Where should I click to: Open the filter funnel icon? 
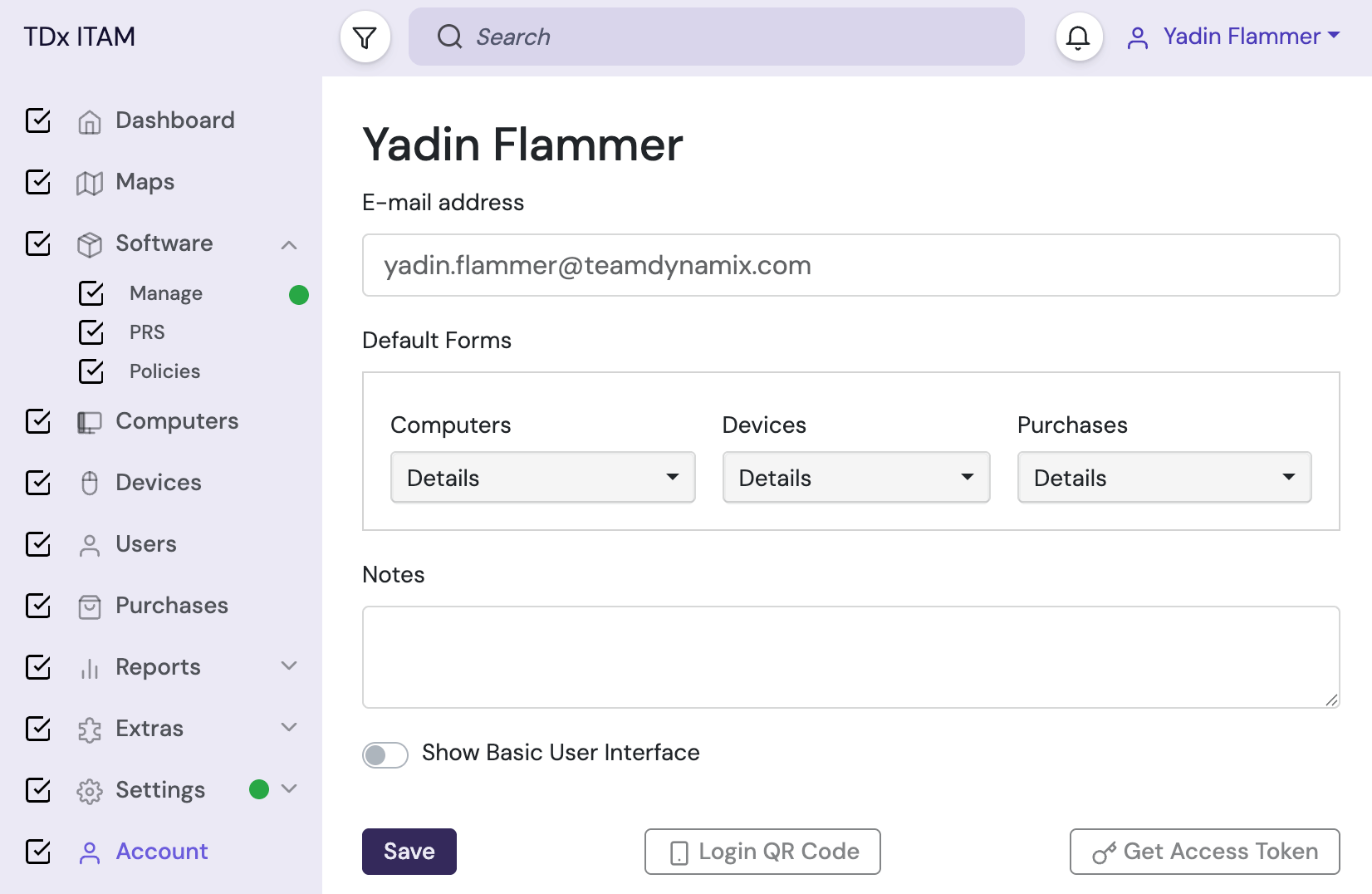tap(365, 37)
